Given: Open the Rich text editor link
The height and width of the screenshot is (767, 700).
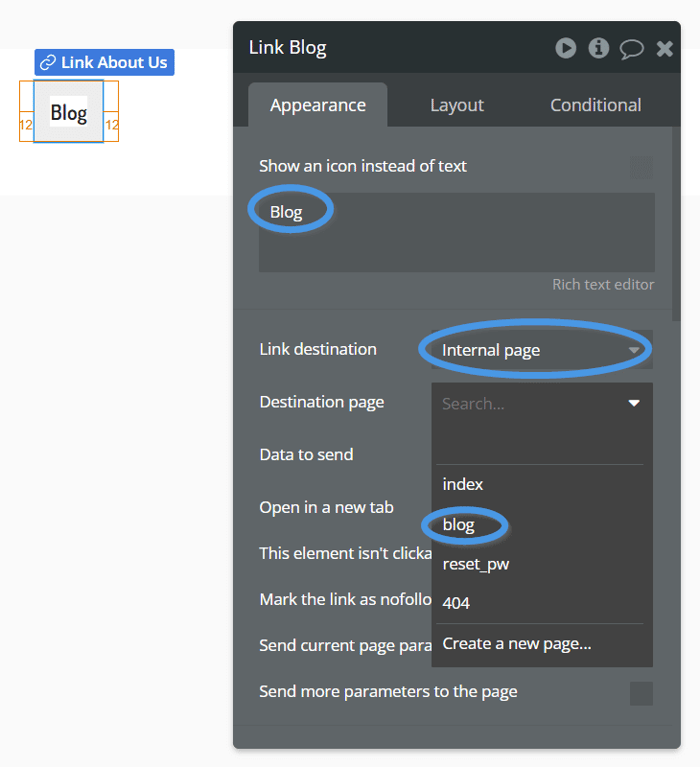Looking at the screenshot, I should tap(603, 285).
